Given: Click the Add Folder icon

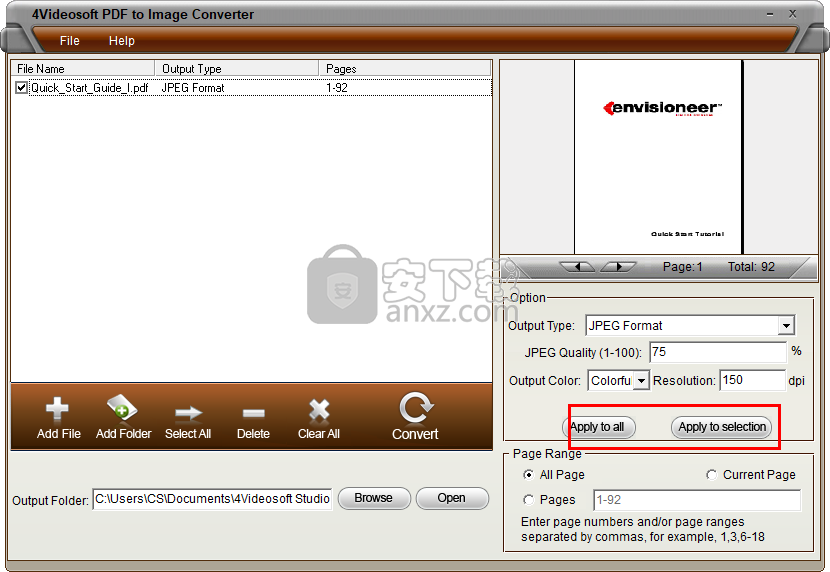Looking at the screenshot, I should tap(123, 410).
